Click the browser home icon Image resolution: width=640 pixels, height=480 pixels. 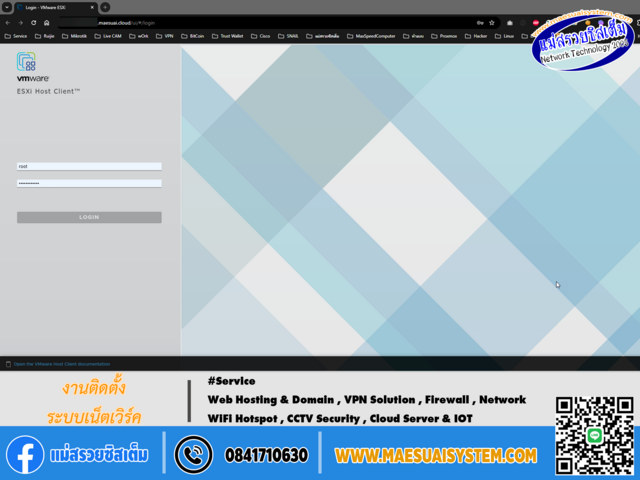click(47, 23)
